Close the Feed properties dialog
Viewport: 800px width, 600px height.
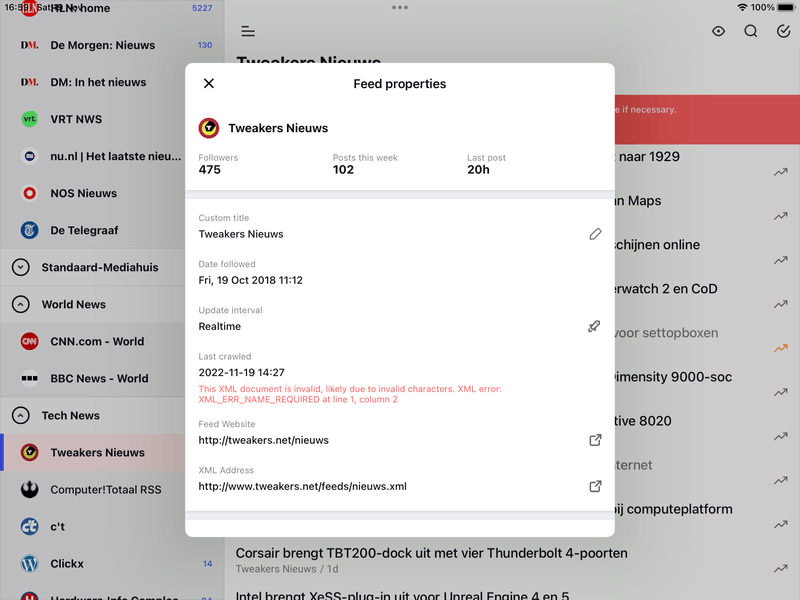[x=209, y=83]
